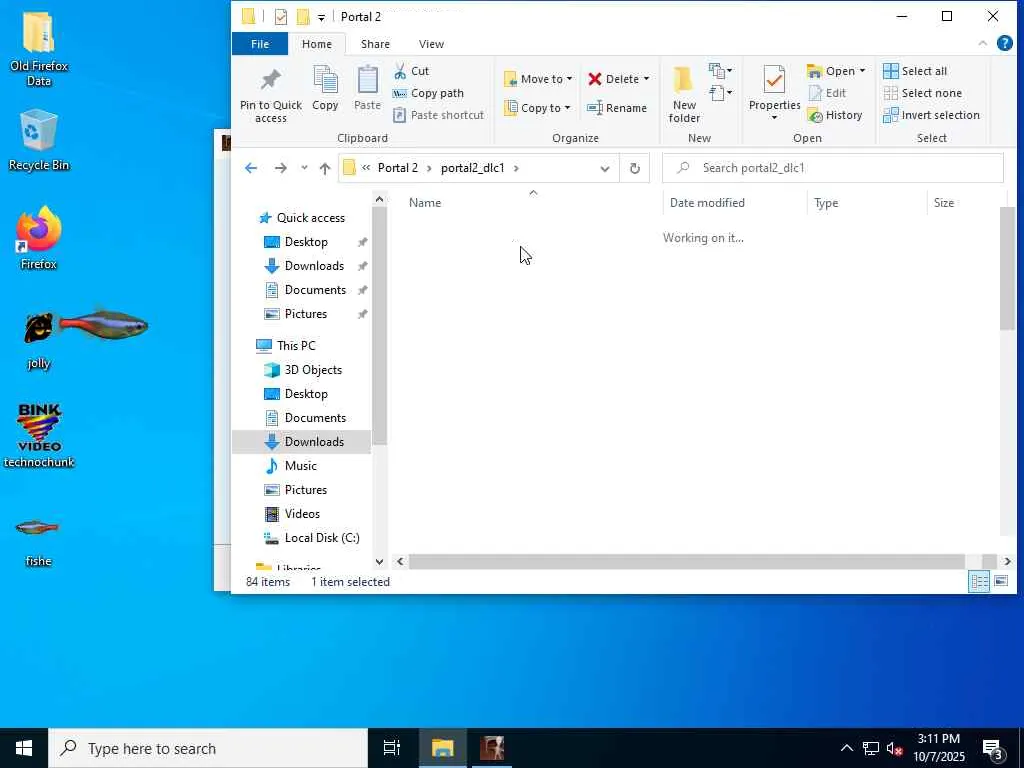The height and width of the screenshot is (768, 1024).
Task: Click the taskbar search box
Action: pos(208,748)
